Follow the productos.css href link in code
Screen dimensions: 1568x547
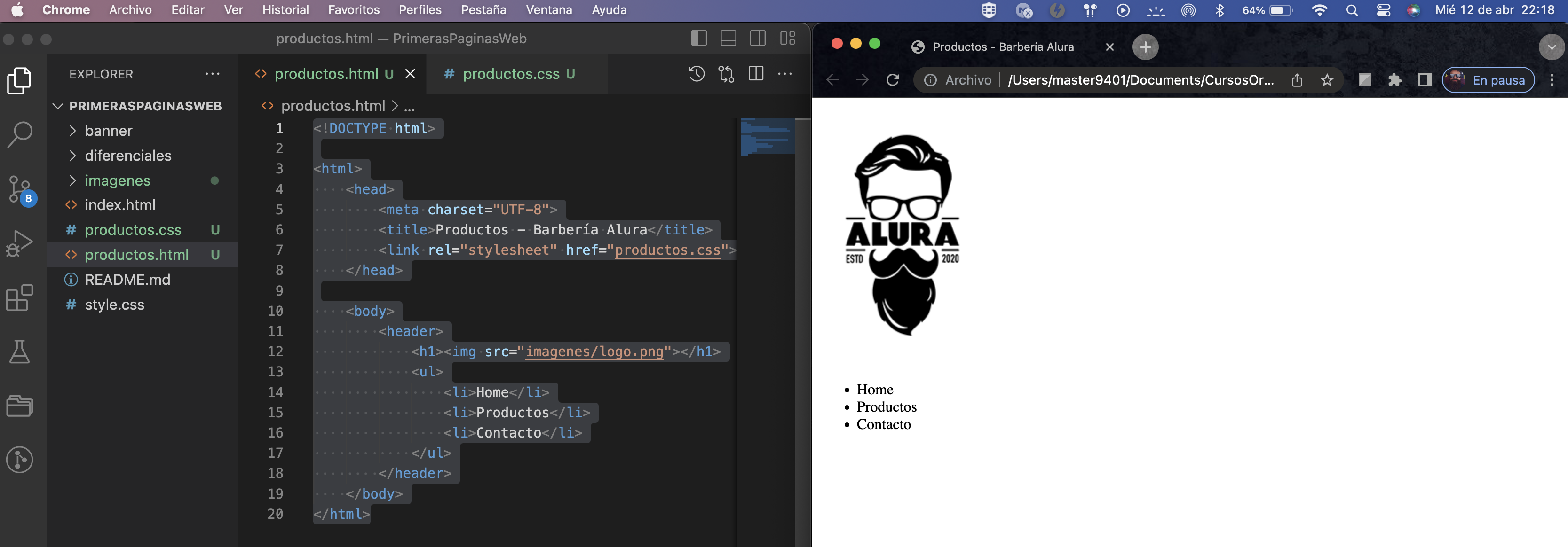pos(667,250)
